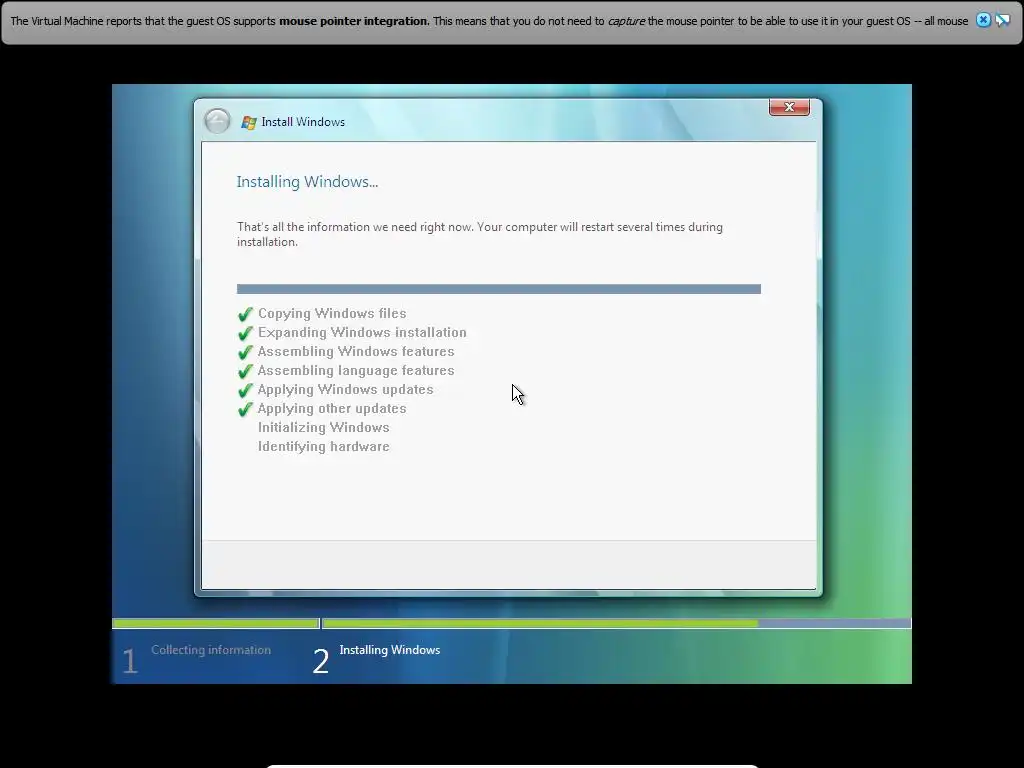The height and width of the screenshot is (768, 1024).
Task: Click the installation progress bar in dialog
Action: pos(498,289)
